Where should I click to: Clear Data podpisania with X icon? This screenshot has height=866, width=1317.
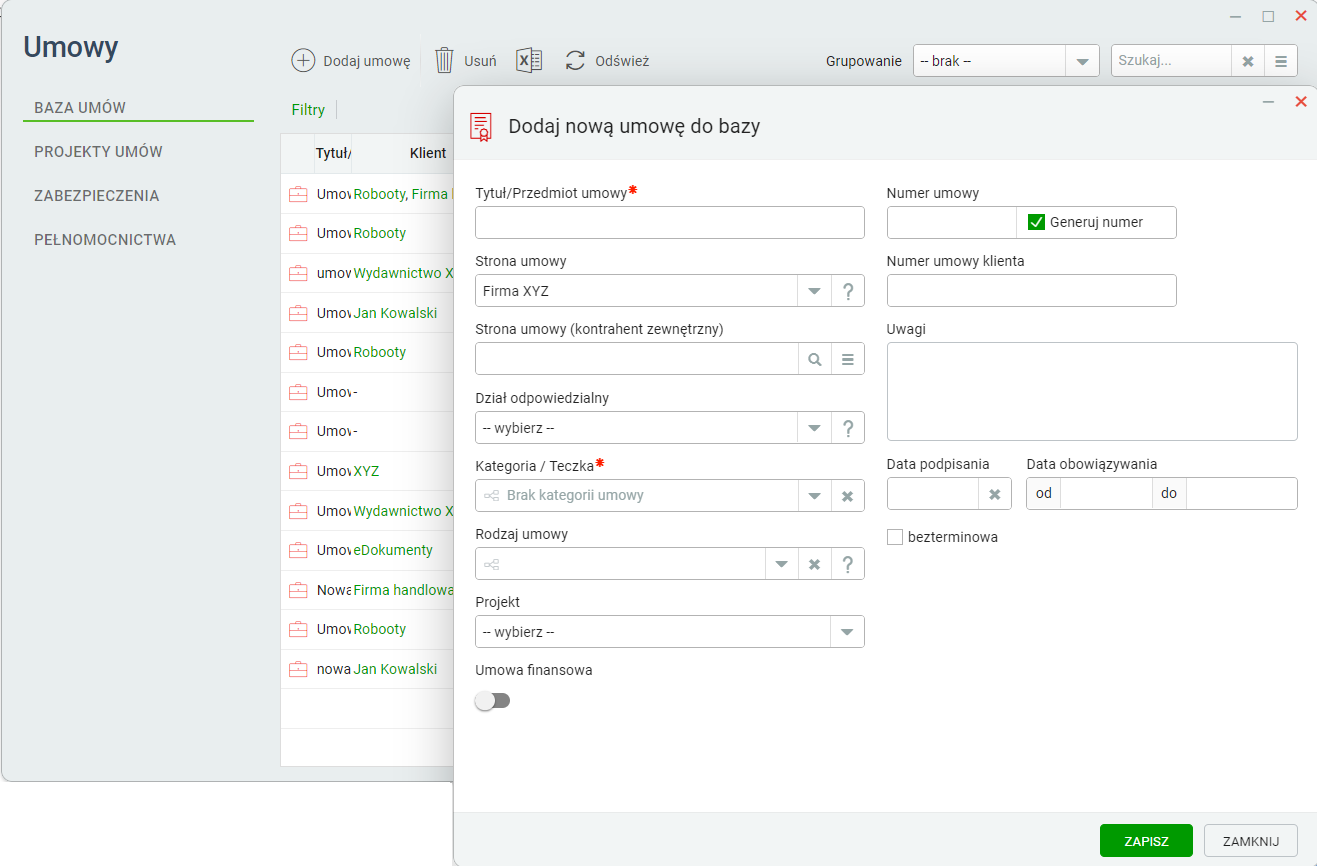[995, 494]
